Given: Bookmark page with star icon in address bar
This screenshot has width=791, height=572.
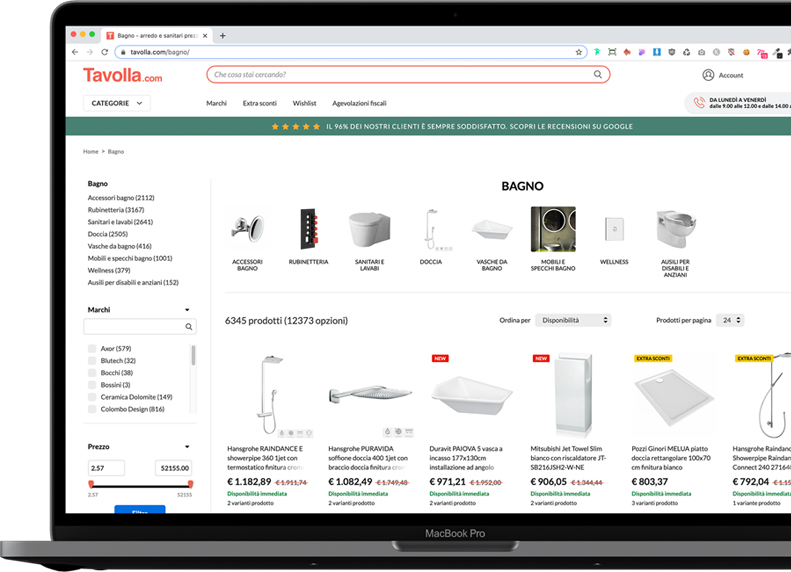Looking at the screenshot, I should [579, 52].
